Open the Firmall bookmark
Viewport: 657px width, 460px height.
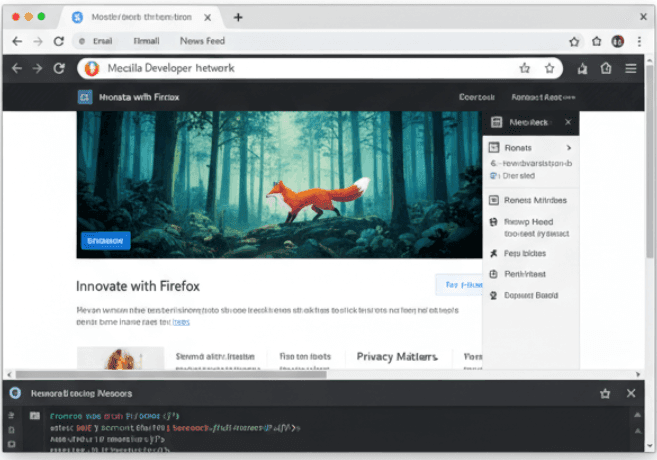pos(146,41)
